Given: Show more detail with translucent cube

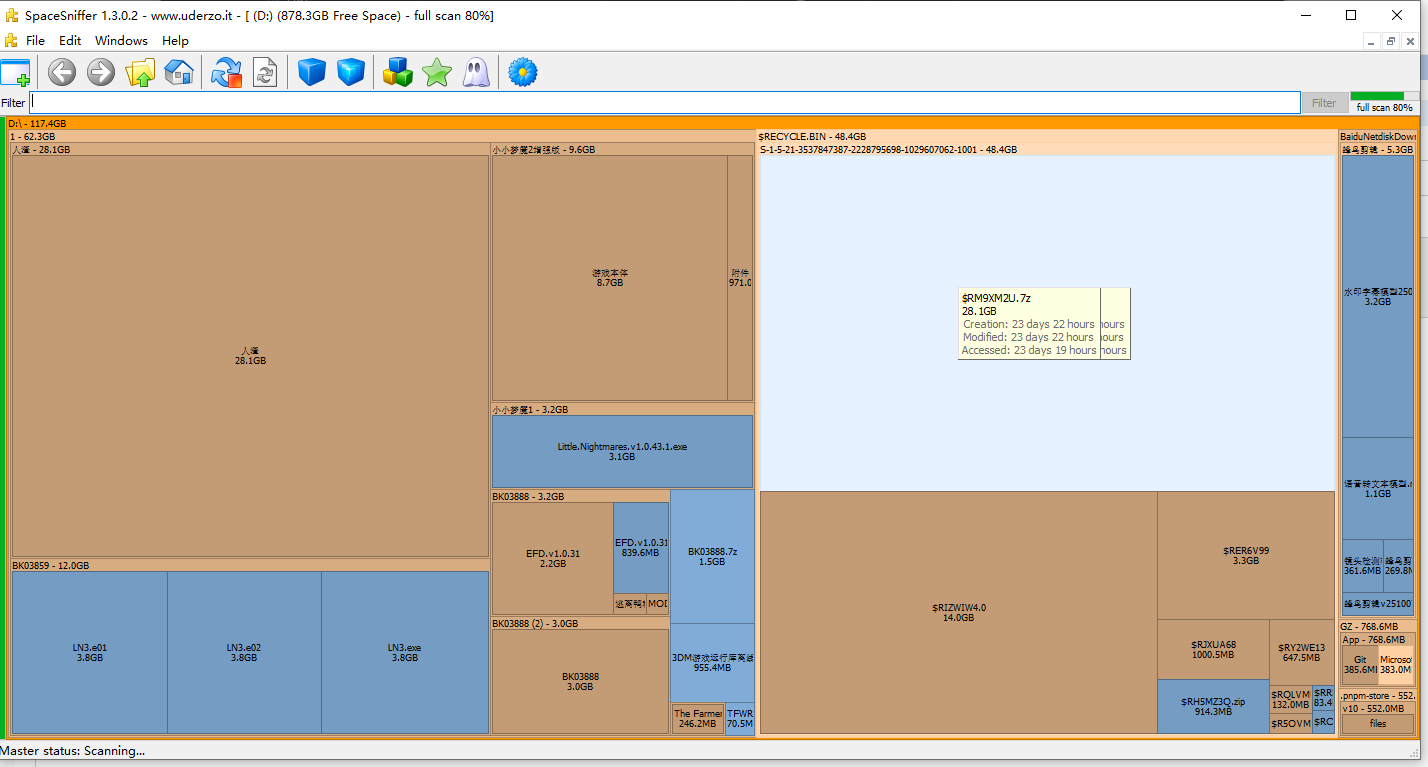Looking at the screenshot, I should [x=351, y=72].
